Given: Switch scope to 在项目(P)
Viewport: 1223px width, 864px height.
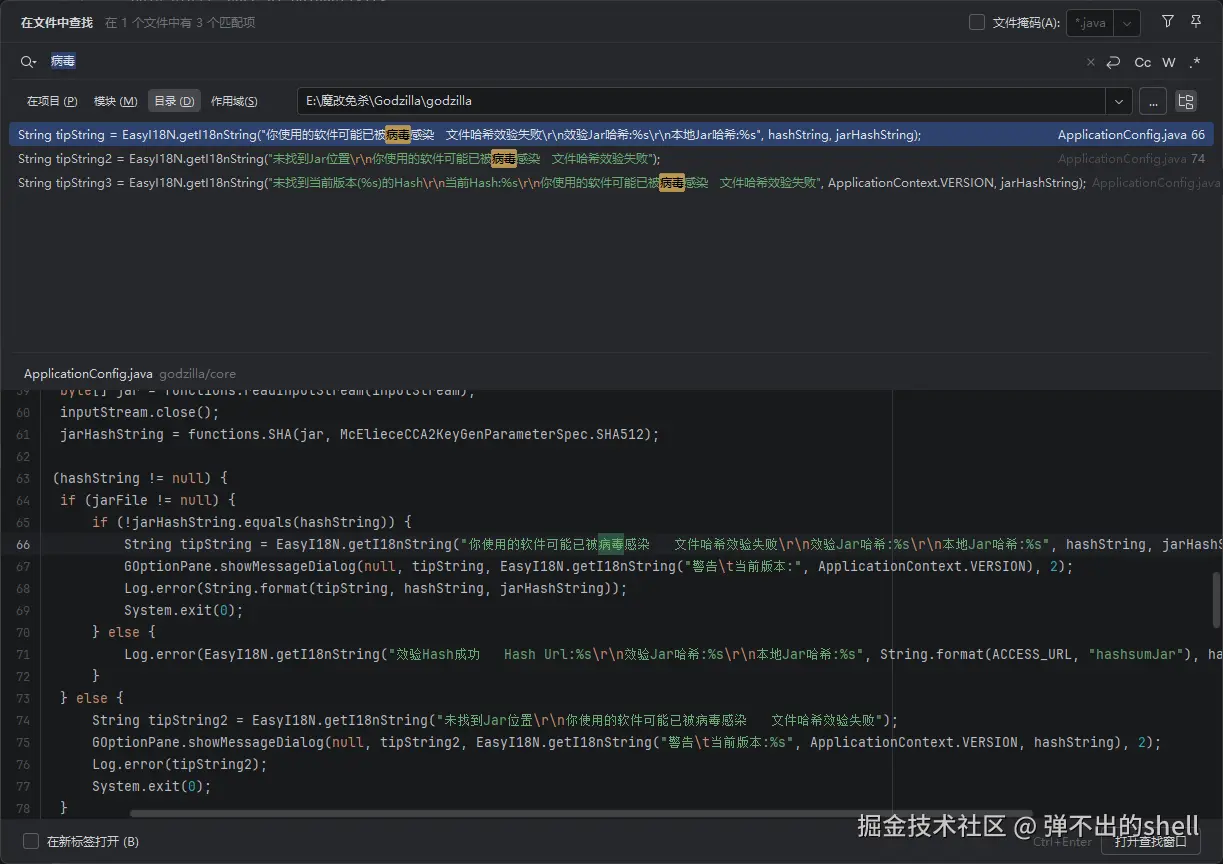Looking at the screenshot, I should pos(52,101).
